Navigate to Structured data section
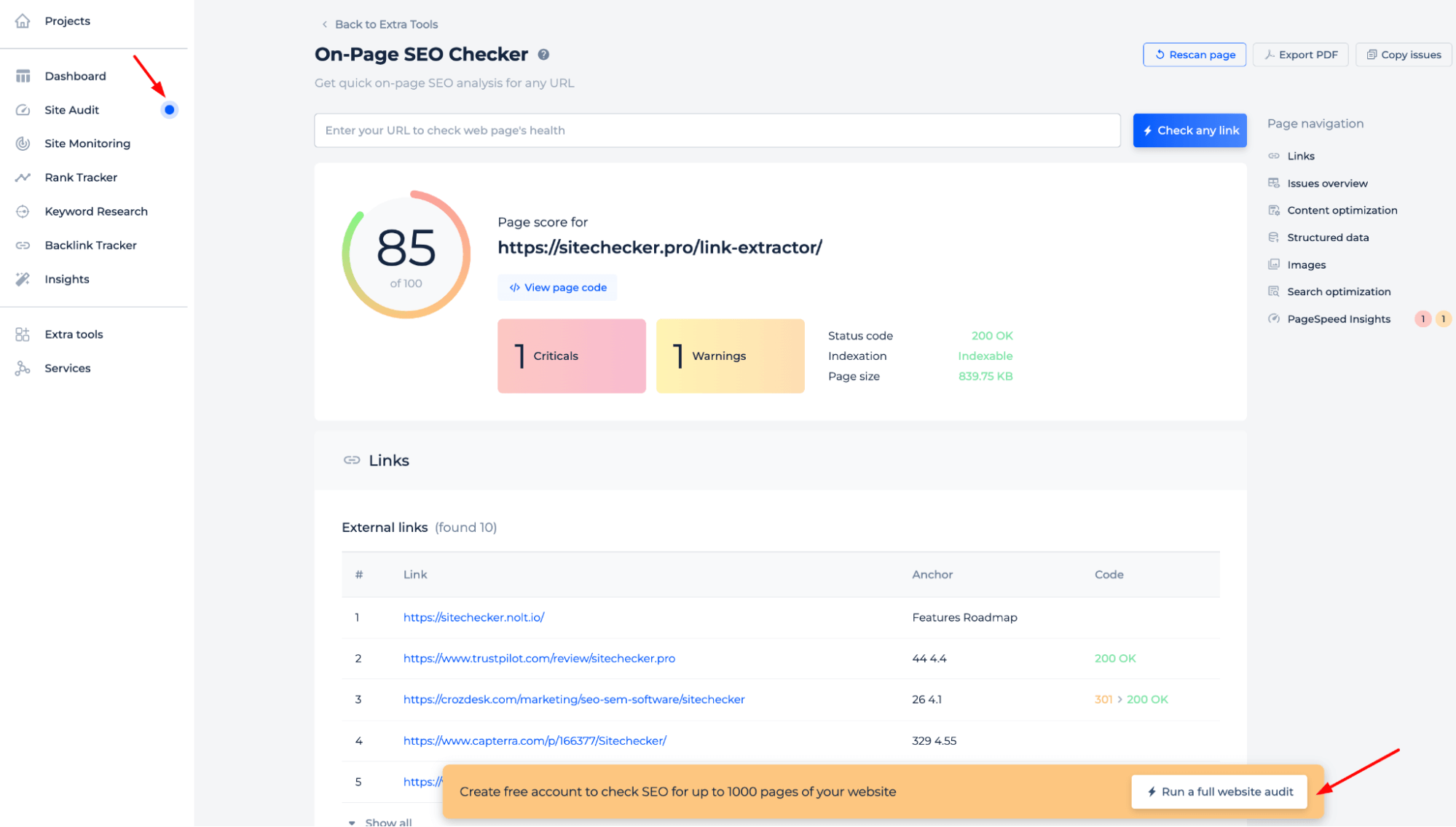Viewport: 1456px width, 827px height. tap(1328, 238)
